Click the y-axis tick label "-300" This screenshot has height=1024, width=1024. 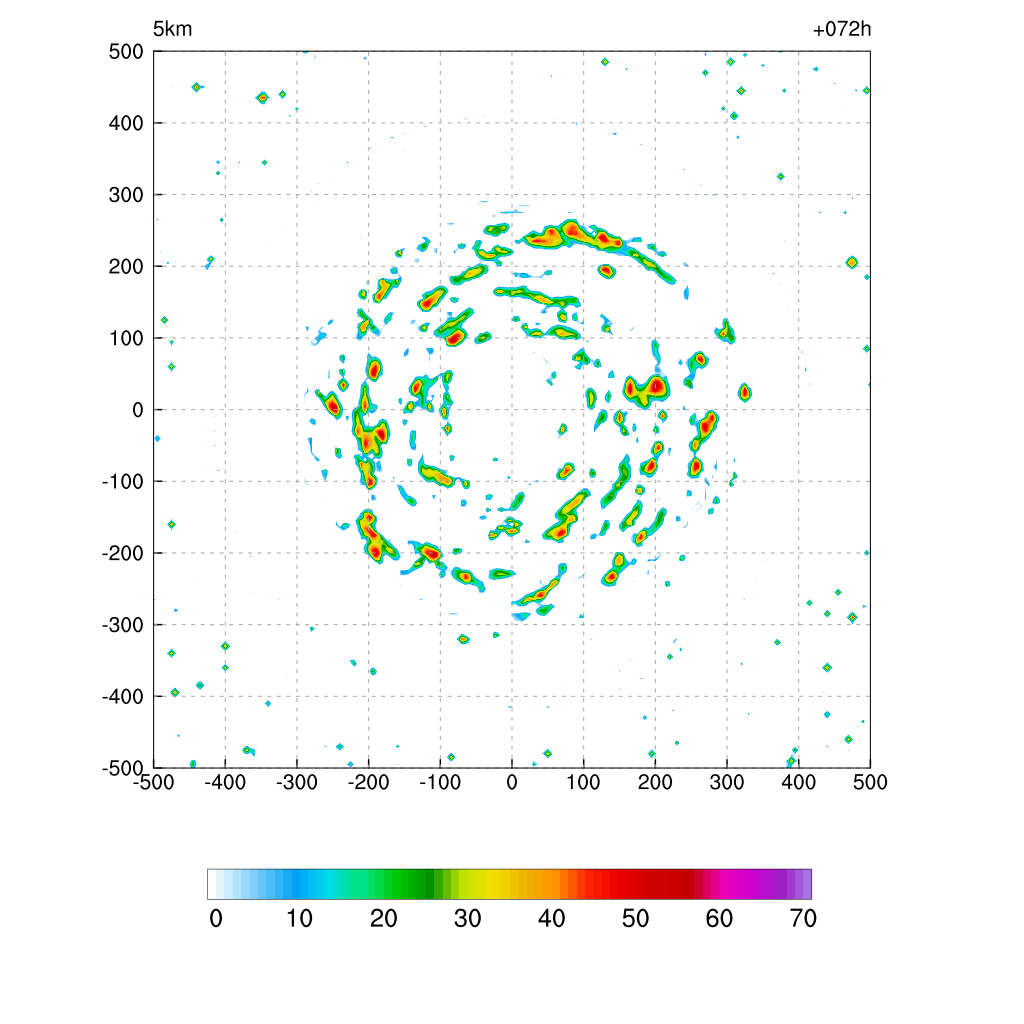coord(123,625)
